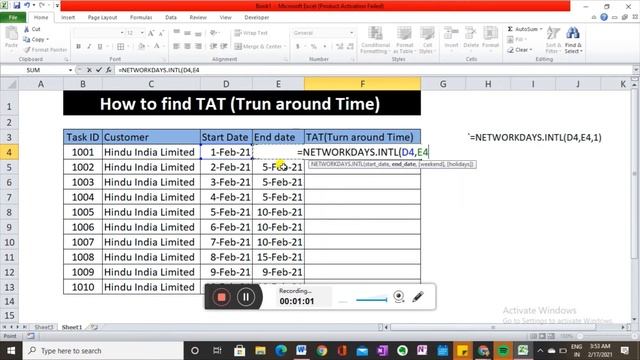Click the Percent Style icon

pyautogui.click(x=313, y=47)
